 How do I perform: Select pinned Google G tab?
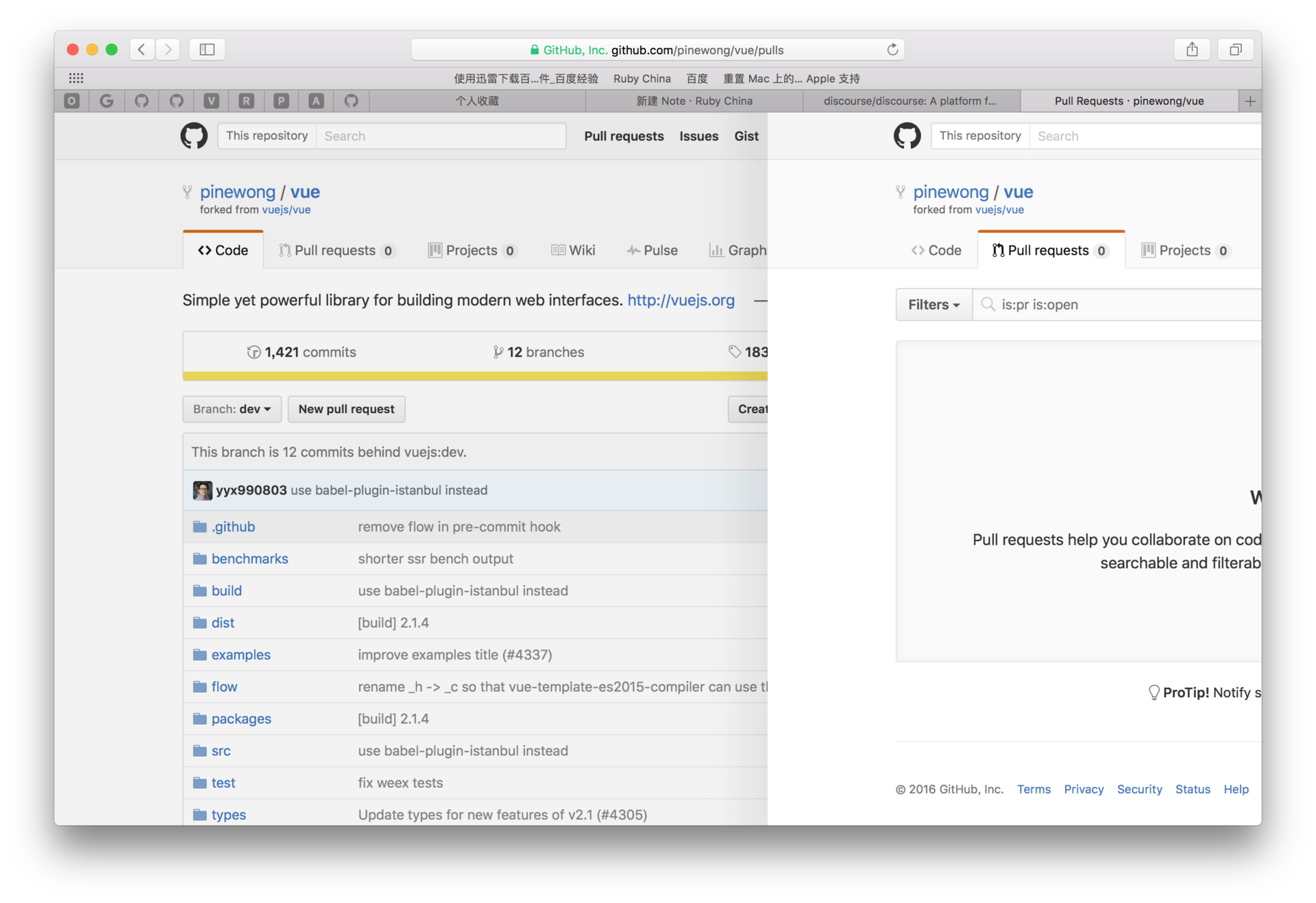click(107, 101)
